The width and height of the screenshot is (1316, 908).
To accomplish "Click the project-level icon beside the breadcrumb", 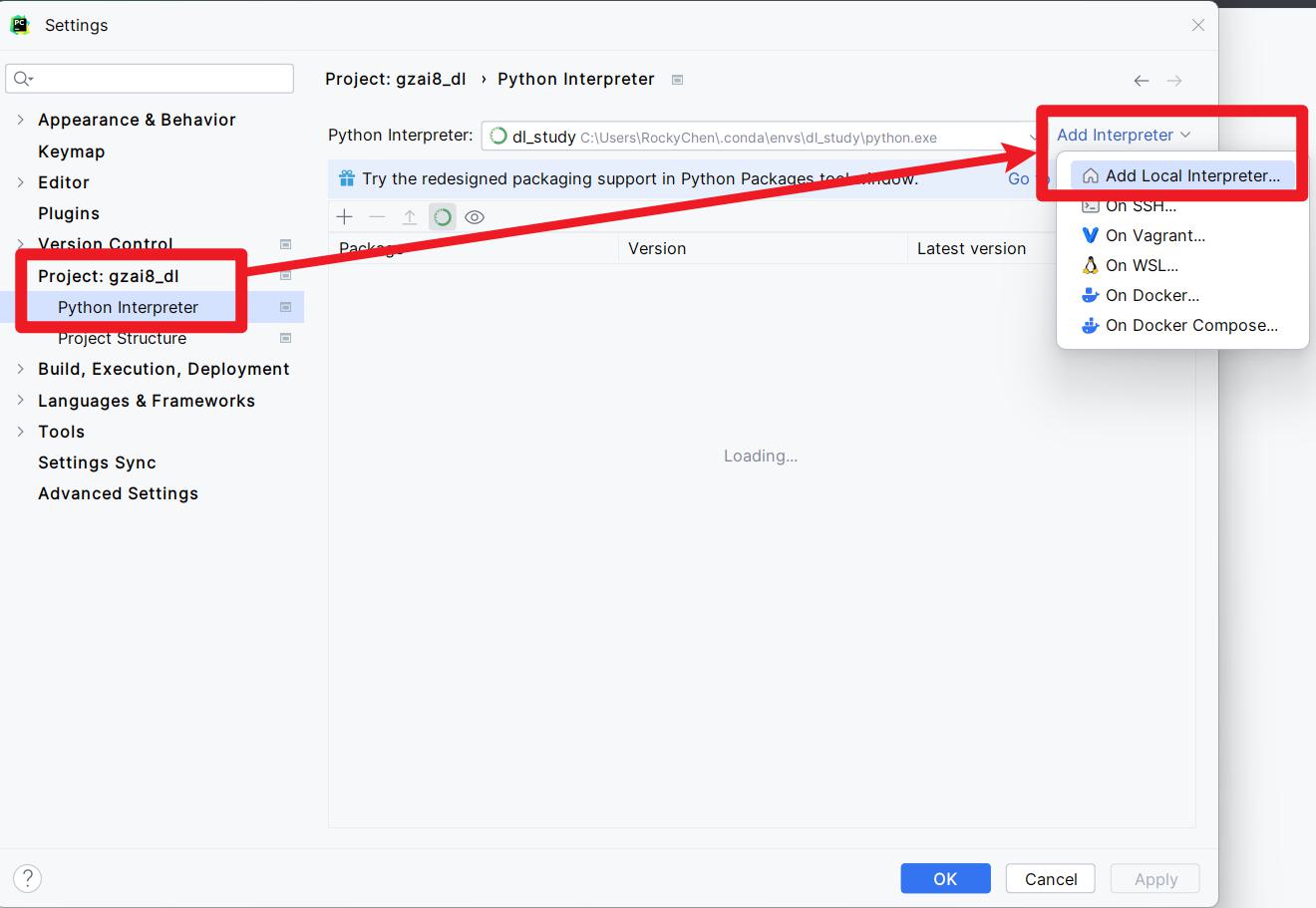I will tap(677, 80).
